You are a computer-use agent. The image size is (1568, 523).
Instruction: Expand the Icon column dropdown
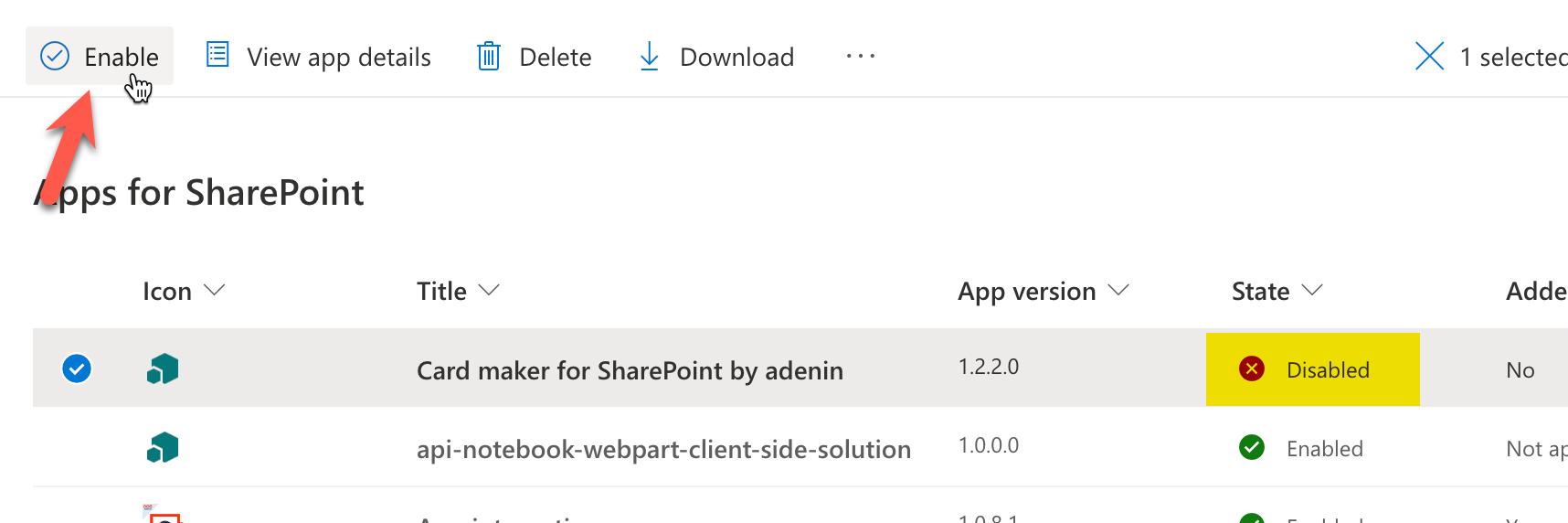pyautogui.click(x=215, y=291)
